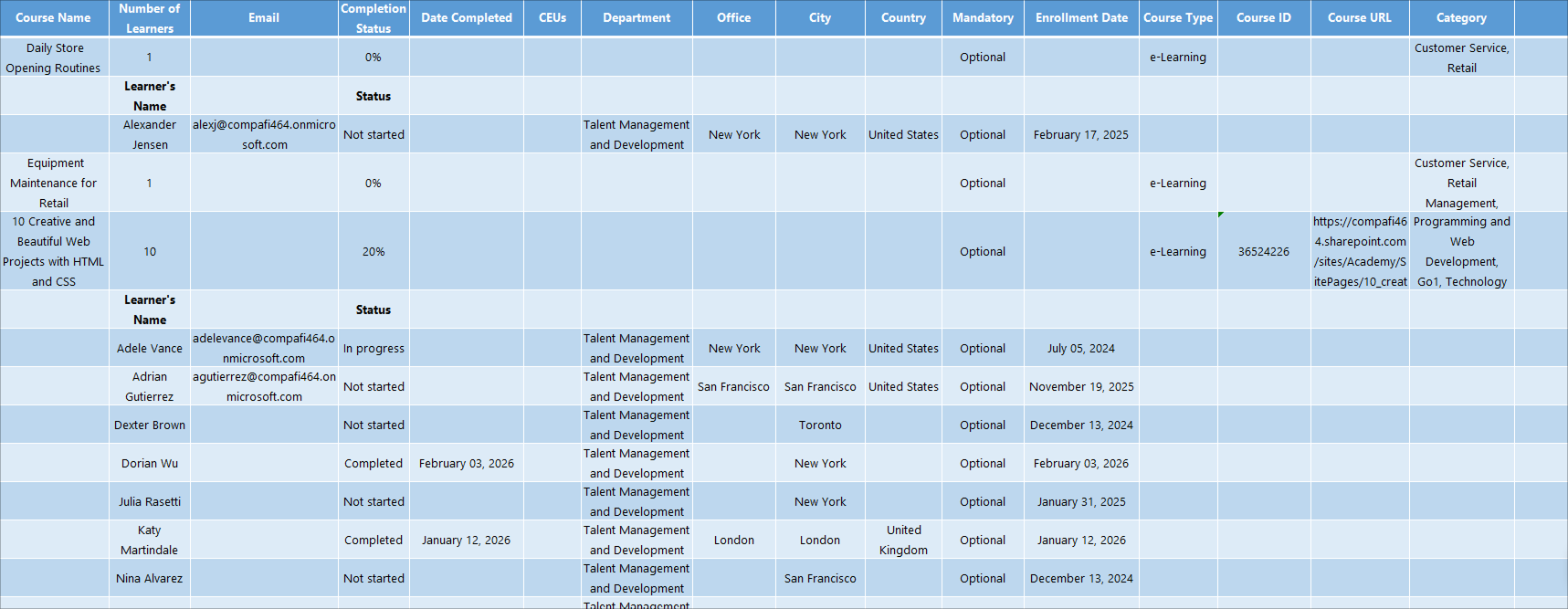
Task: Select the Course ID cell 36524226
Action: (x=1264, y=251)
